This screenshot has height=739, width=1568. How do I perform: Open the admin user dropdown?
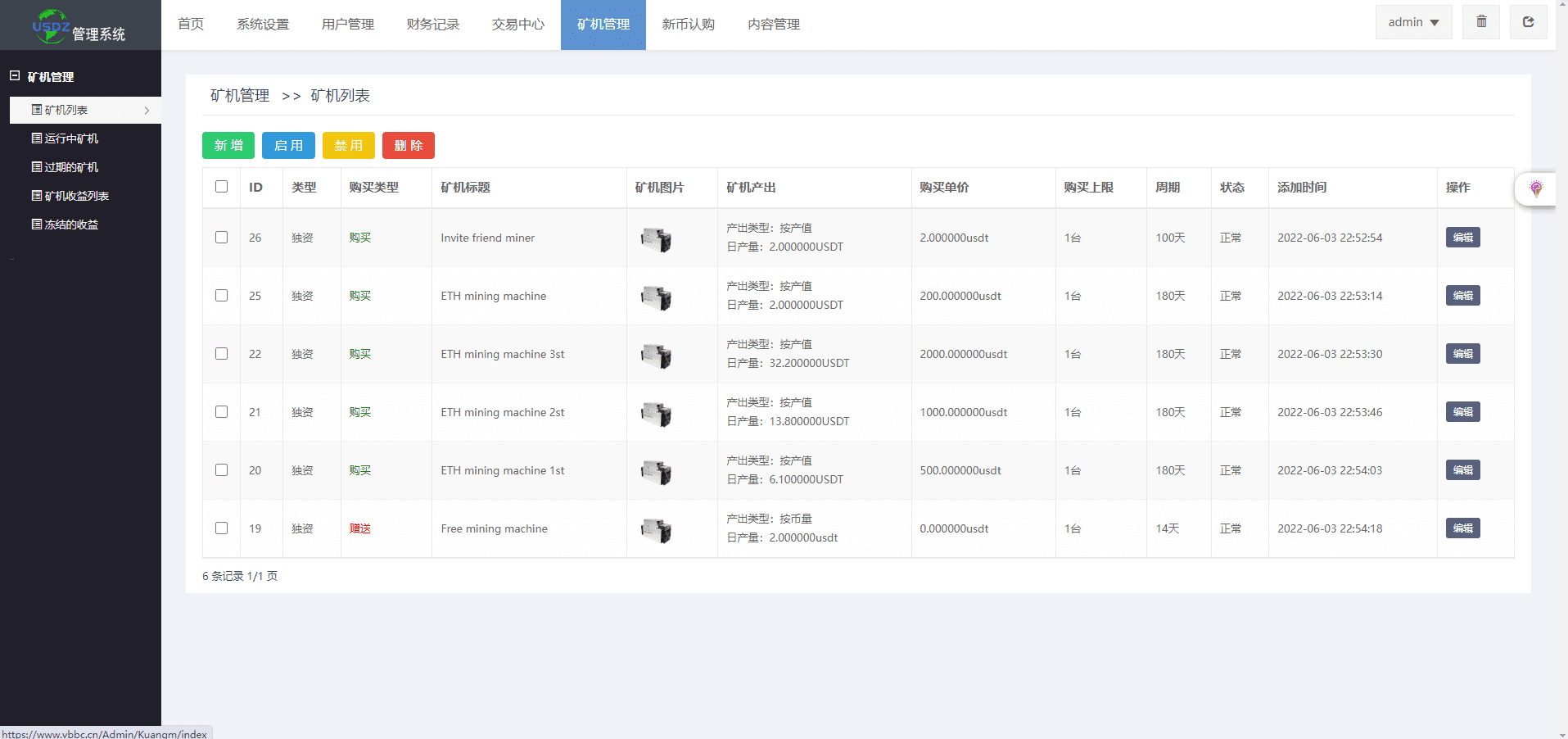click(x=1413, y=22)
